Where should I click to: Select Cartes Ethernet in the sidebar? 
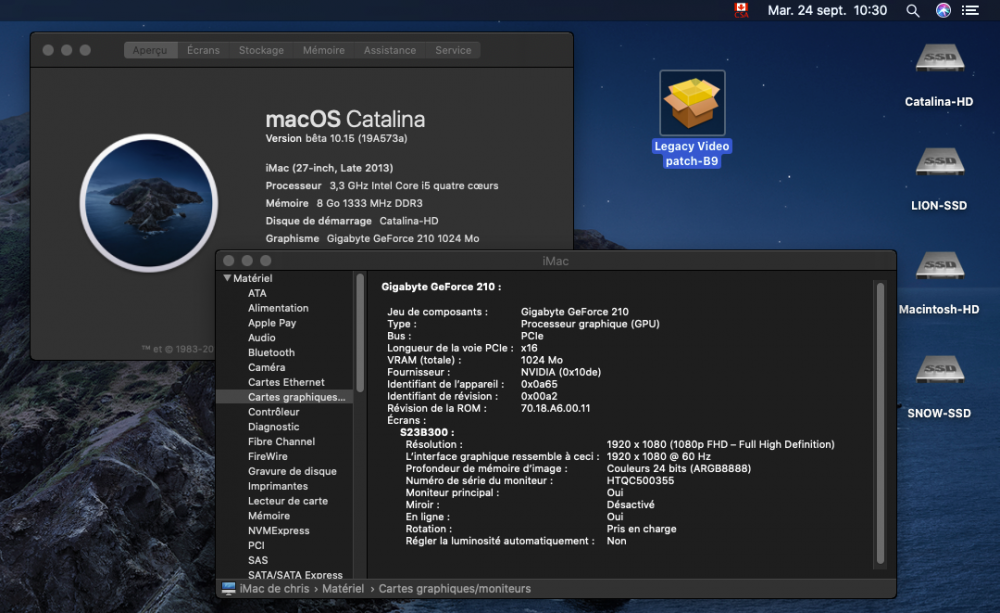point(286,382)
